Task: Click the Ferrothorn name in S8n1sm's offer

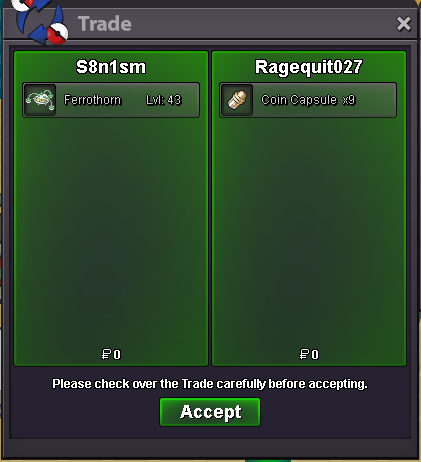Action: [x=92, y=100]
